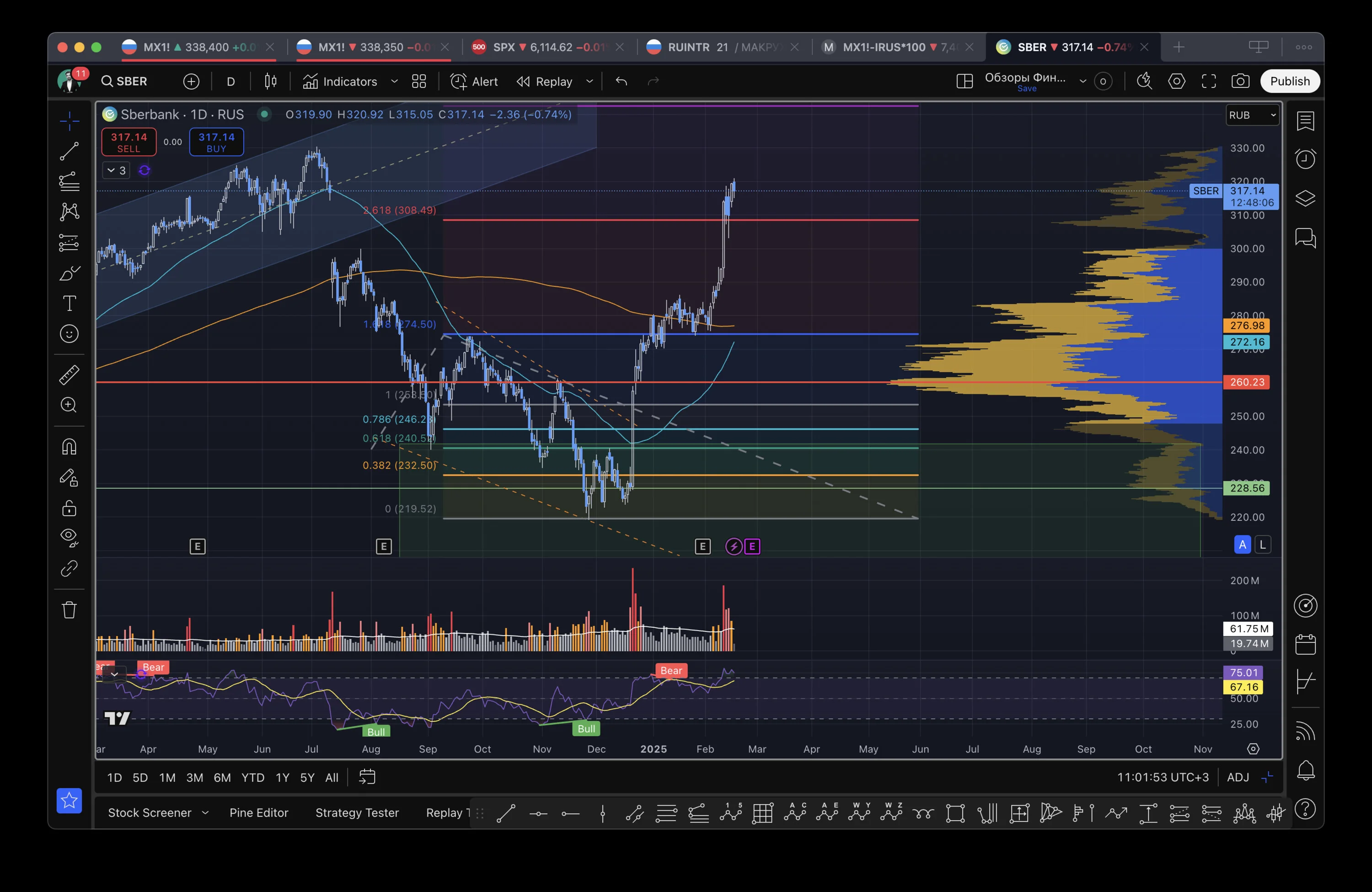Open the Pine Editor panel
This screenshot has height=892, width=1372.
click(x=259, y=812)
